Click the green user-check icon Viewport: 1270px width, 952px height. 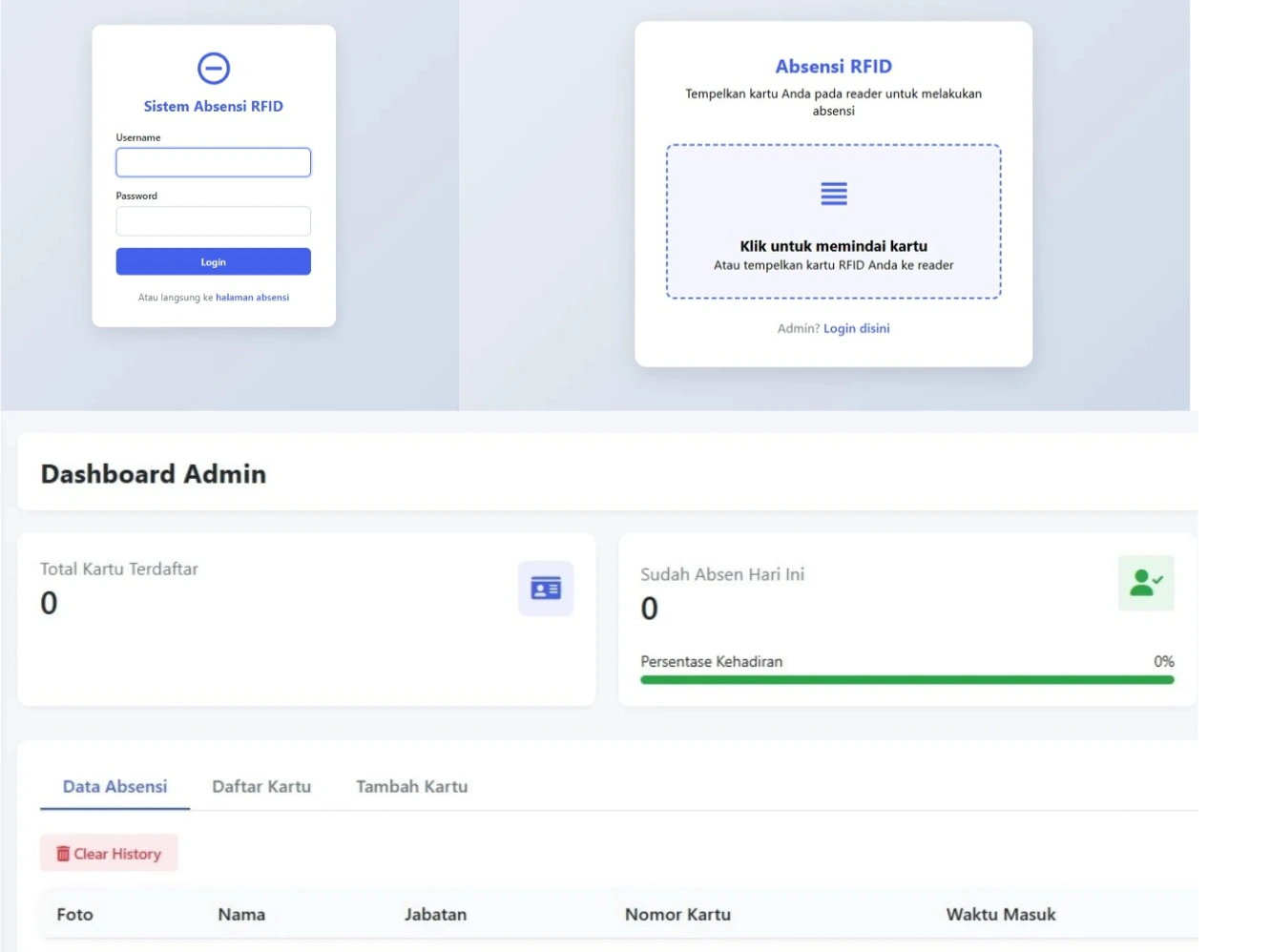[x=1146, y=583]
